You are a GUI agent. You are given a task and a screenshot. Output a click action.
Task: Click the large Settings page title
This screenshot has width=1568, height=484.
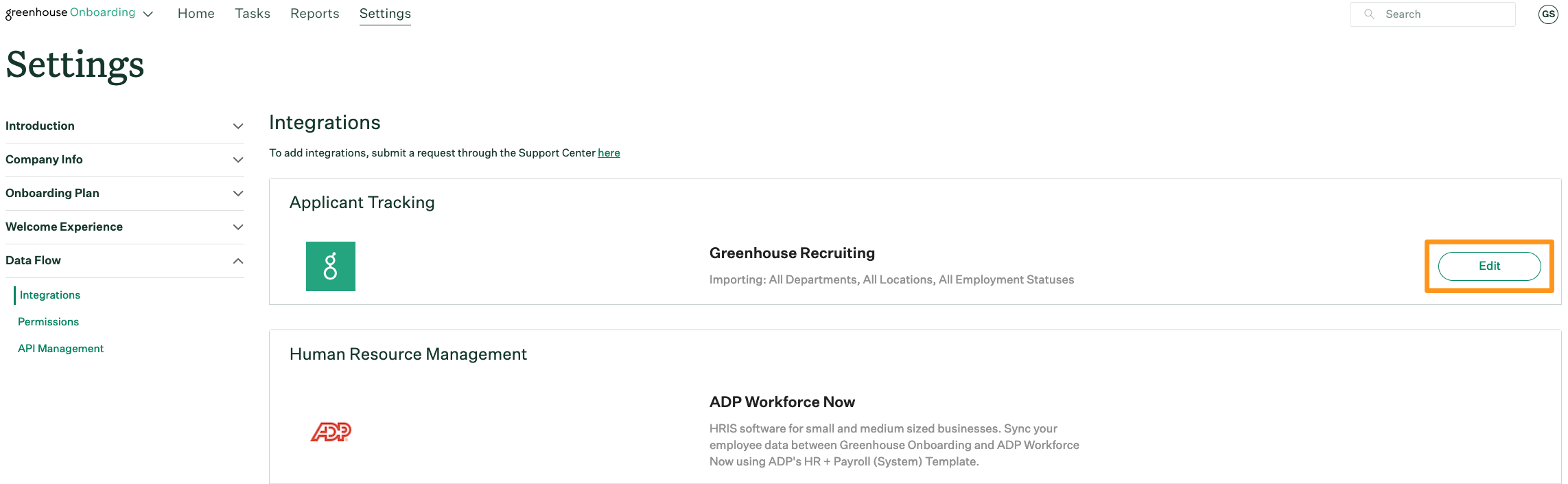75,65
